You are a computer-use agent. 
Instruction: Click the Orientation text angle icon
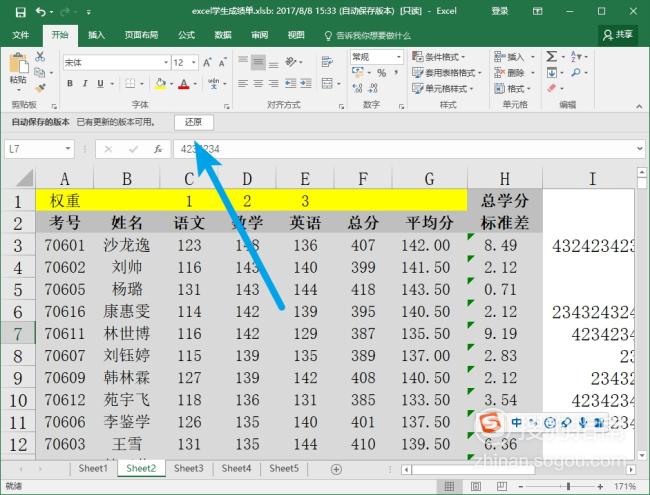coord(291,62)
